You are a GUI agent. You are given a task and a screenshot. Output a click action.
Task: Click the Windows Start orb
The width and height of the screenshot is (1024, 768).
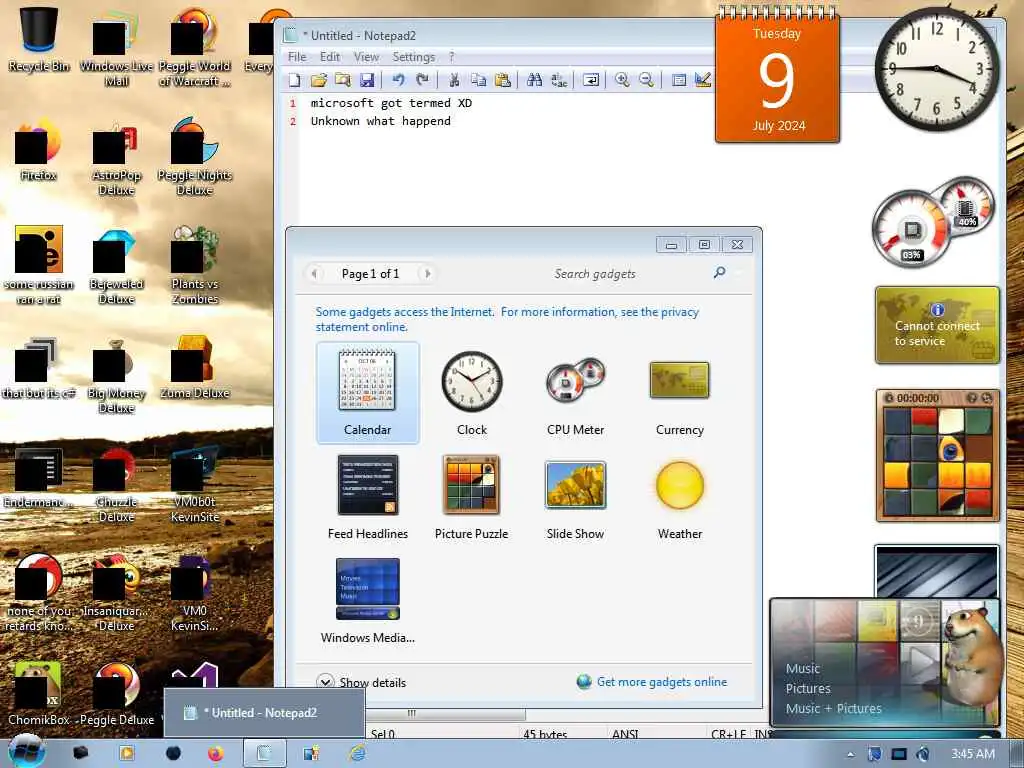[26, 752]
